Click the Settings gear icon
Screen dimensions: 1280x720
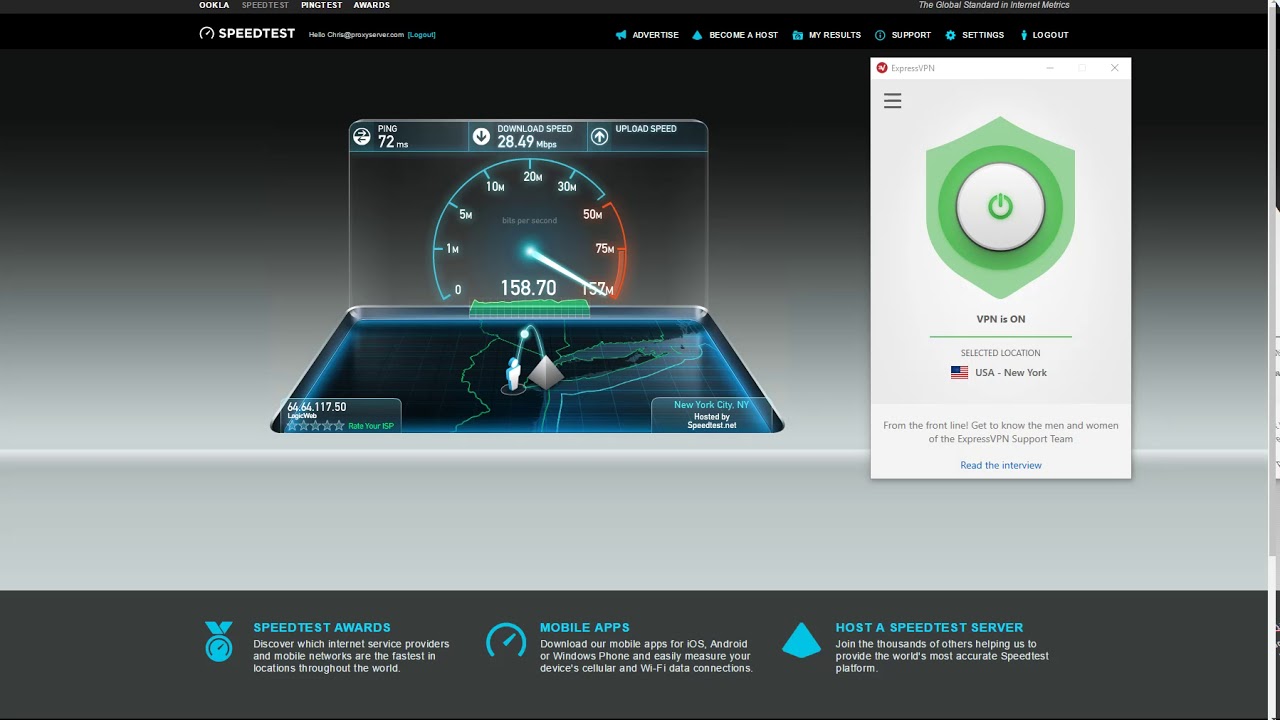[950, 35]
